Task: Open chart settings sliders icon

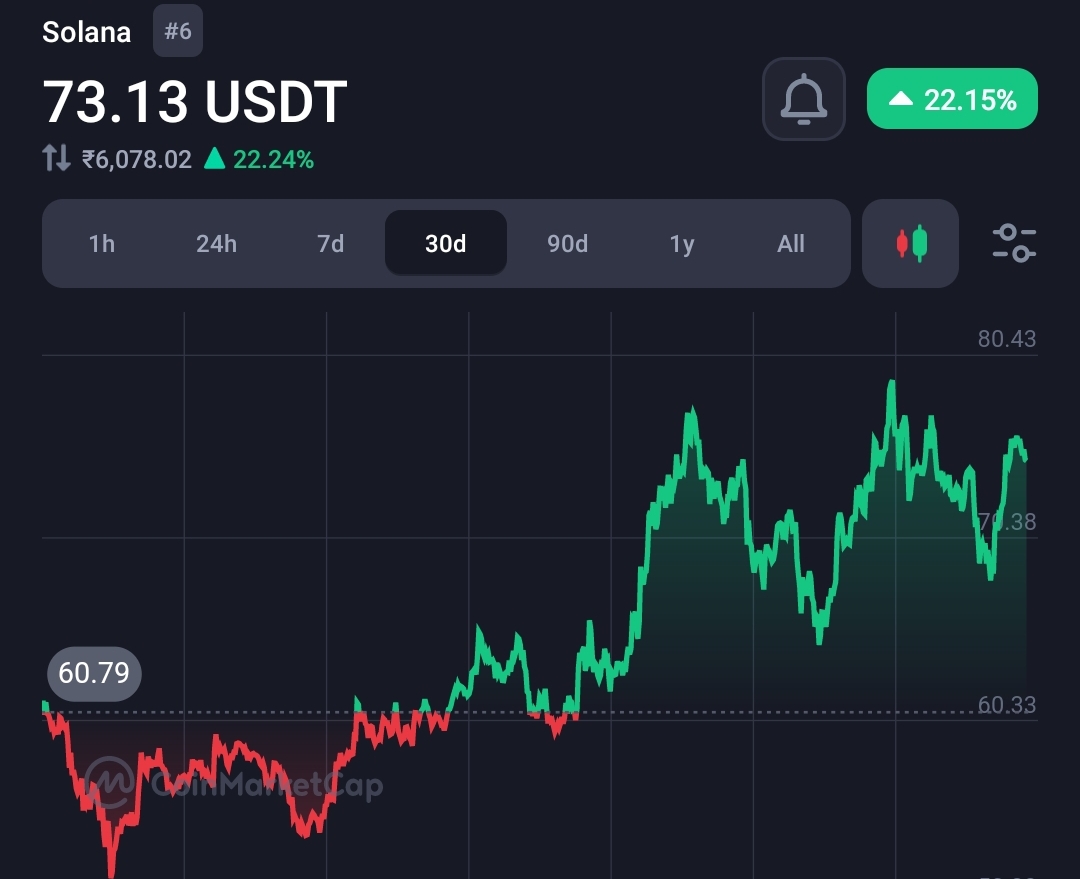Action: tap(1014, 243)
